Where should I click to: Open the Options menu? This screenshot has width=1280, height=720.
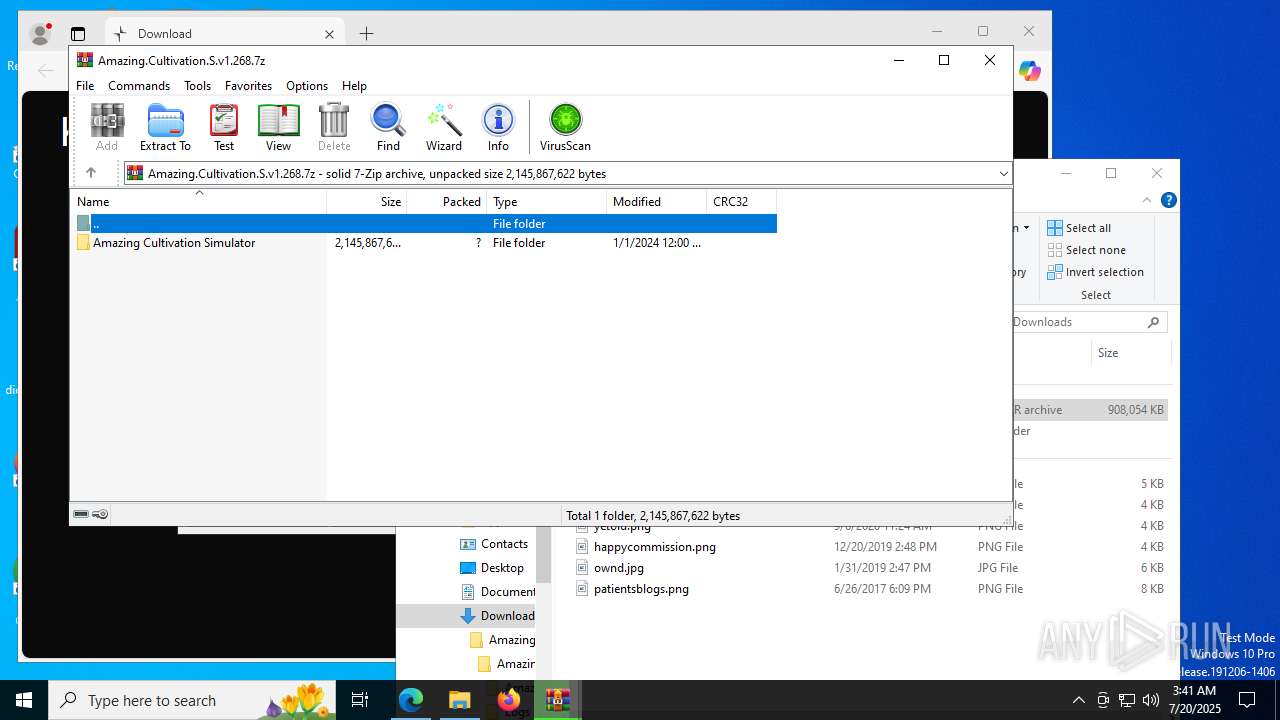pos(307,86)
